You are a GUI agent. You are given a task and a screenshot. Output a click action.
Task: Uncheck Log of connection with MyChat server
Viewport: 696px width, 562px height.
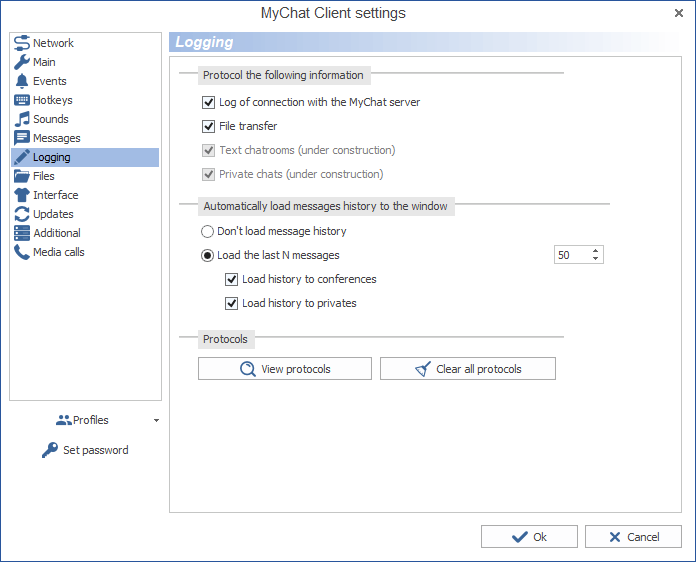pos(209,102)
